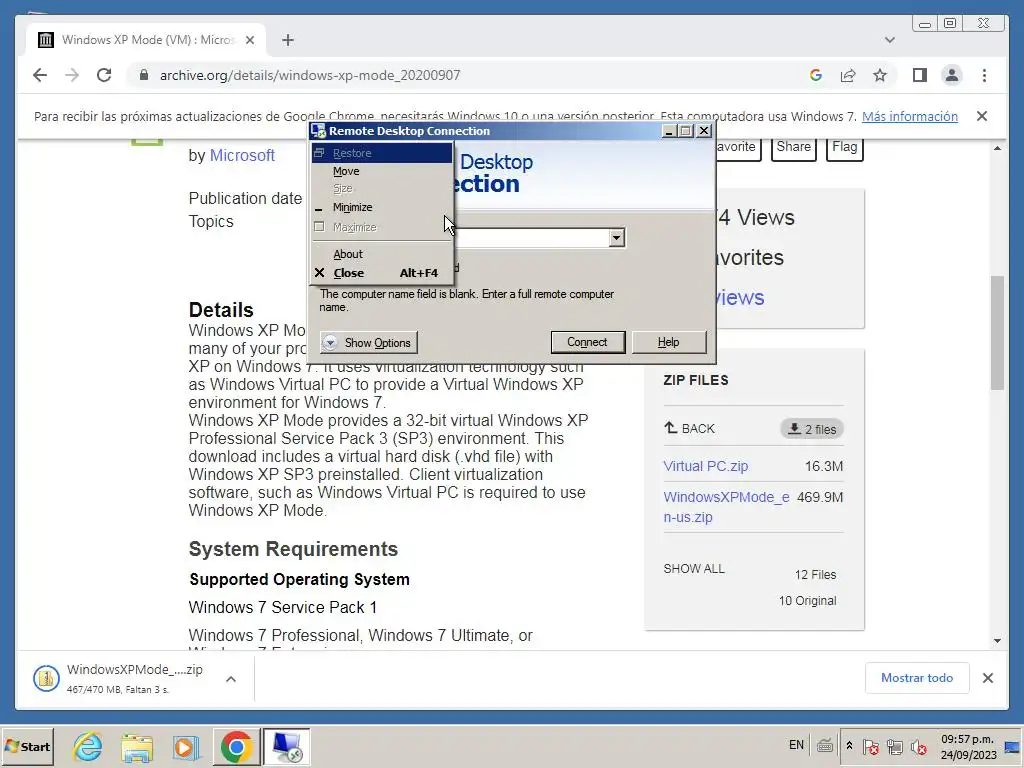Open the Start menu
The image size is (1024, 768).
(27, 746)
